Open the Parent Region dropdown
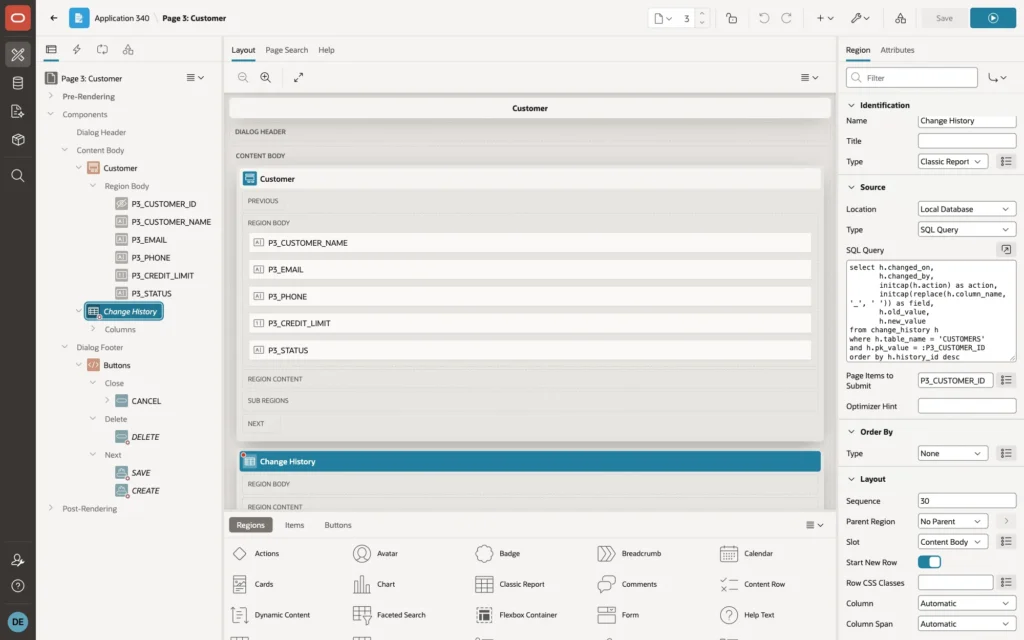The image size is (1024, 640). click(952, 521)
